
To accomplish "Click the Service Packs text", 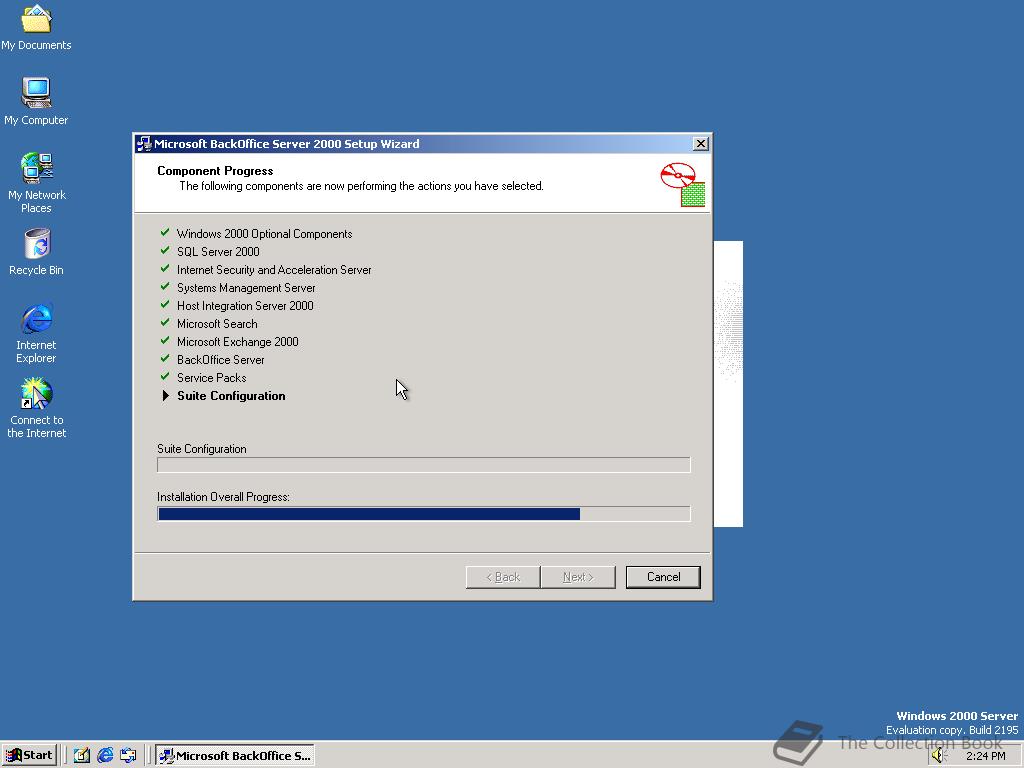I will pos(212,377).
